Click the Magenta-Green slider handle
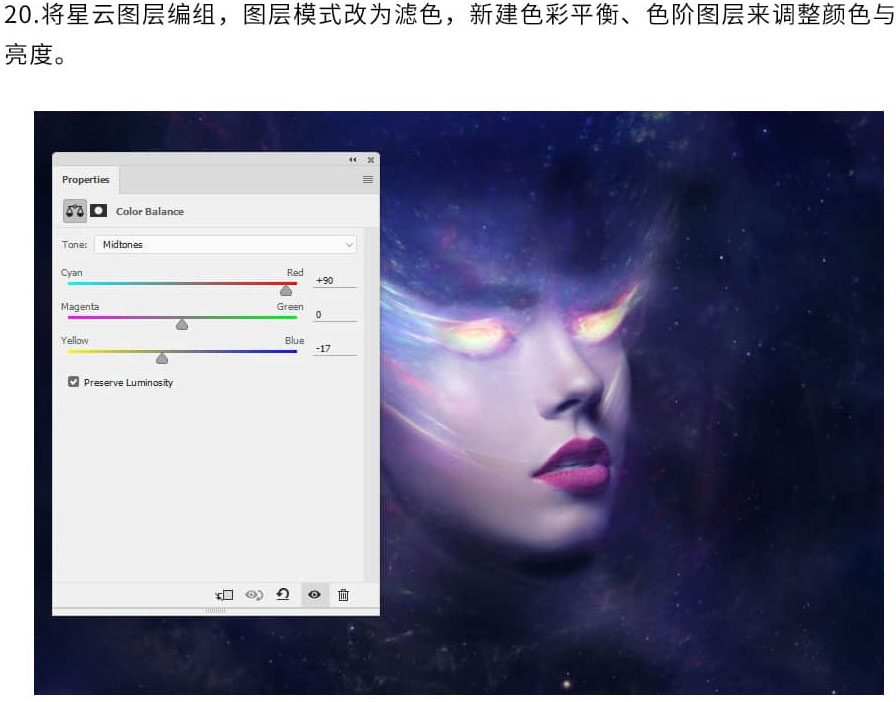896x702 pixels. 182,325
